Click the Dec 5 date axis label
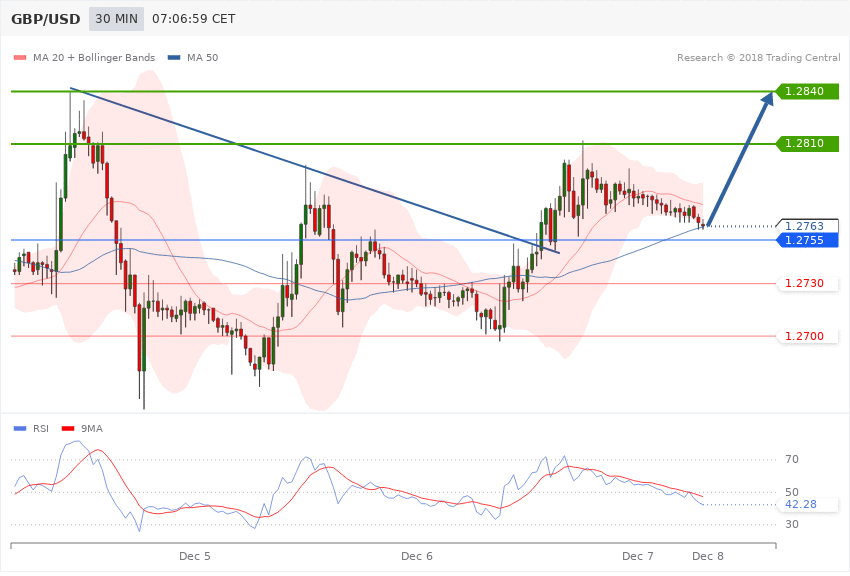 [x=195, y=556]
